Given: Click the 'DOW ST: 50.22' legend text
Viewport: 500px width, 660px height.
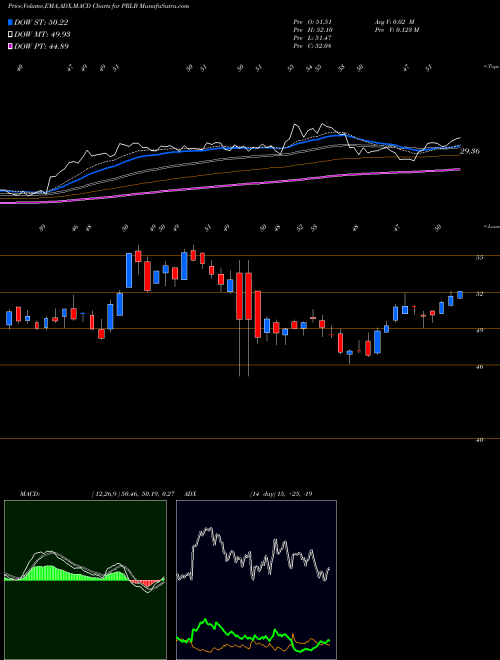Looking at the screenshot, I should [41, 22].
